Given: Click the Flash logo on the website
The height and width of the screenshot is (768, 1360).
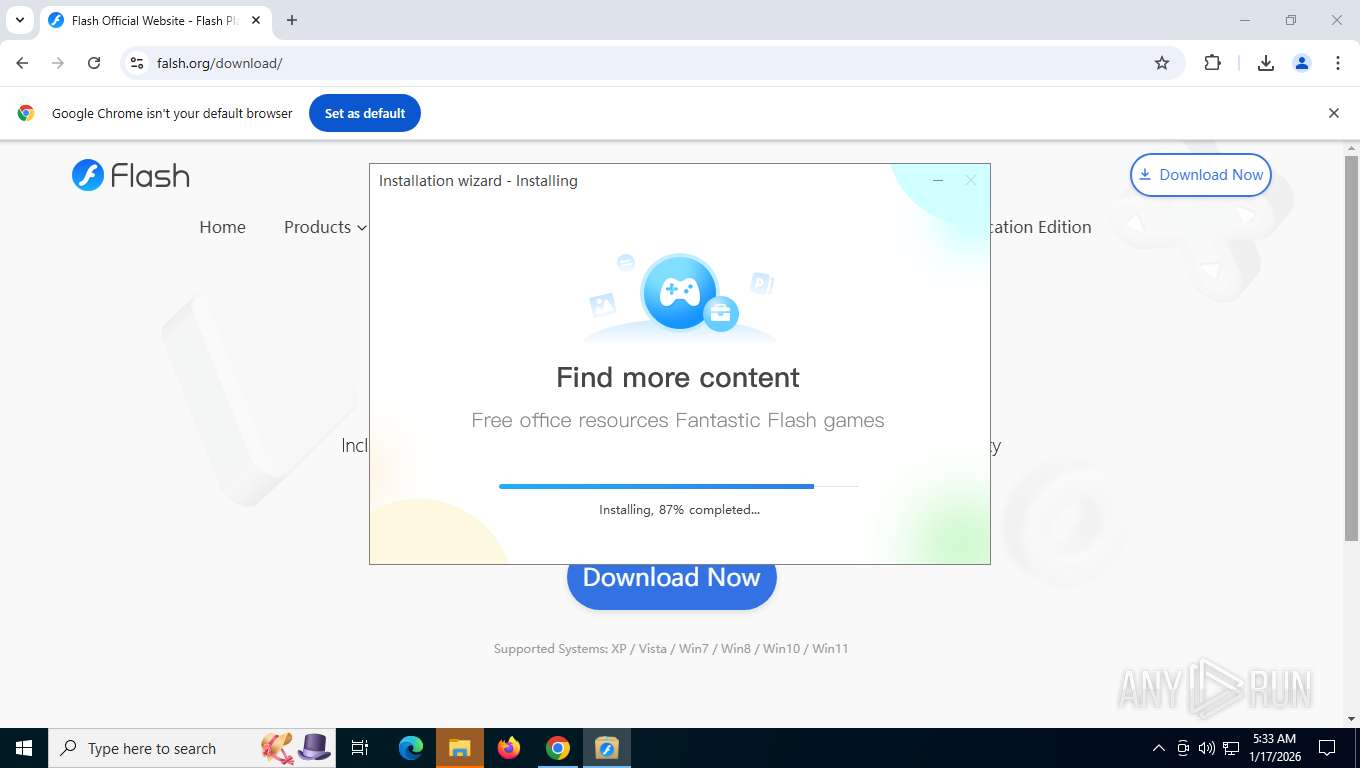Looking at the screenshot, I should [131, 175].
